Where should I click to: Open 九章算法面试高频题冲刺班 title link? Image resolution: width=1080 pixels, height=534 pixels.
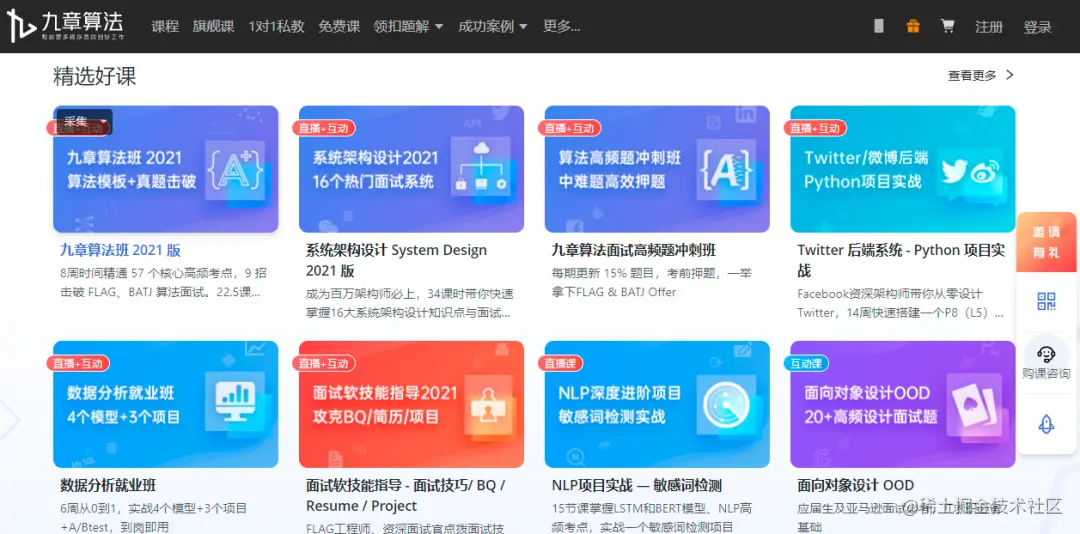coord(634,250)
